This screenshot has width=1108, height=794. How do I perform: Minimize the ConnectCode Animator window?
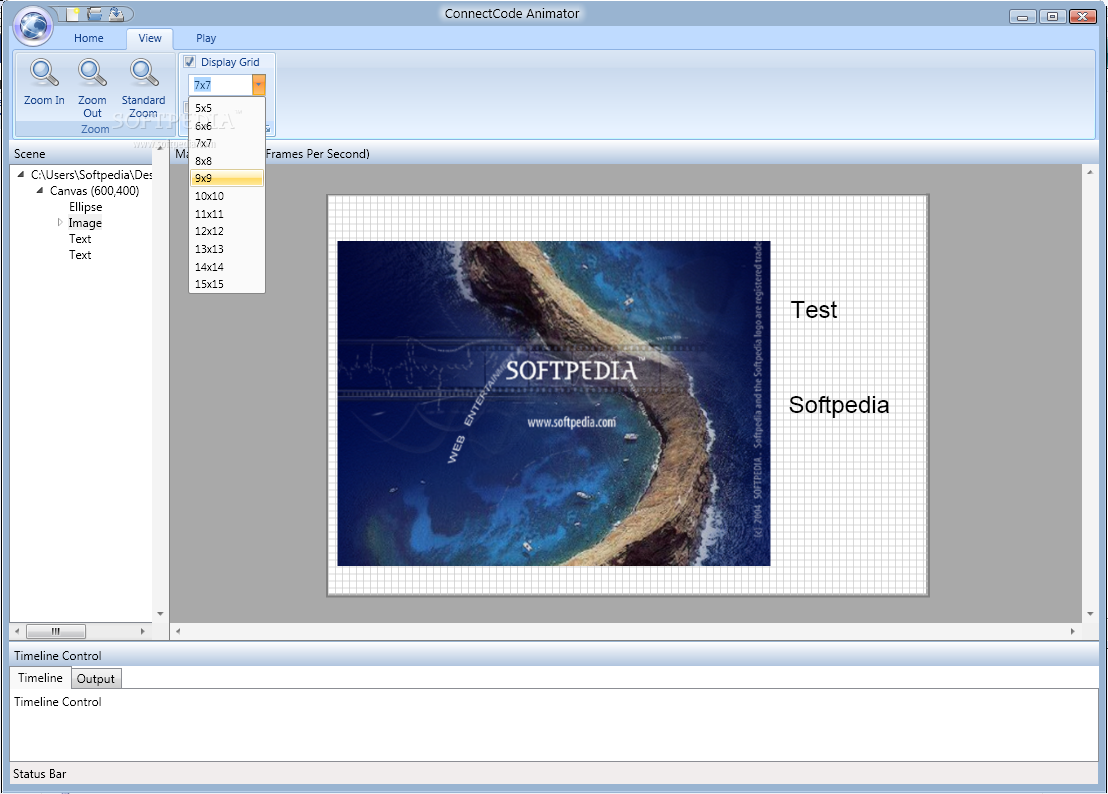(x=1022, y=16)
